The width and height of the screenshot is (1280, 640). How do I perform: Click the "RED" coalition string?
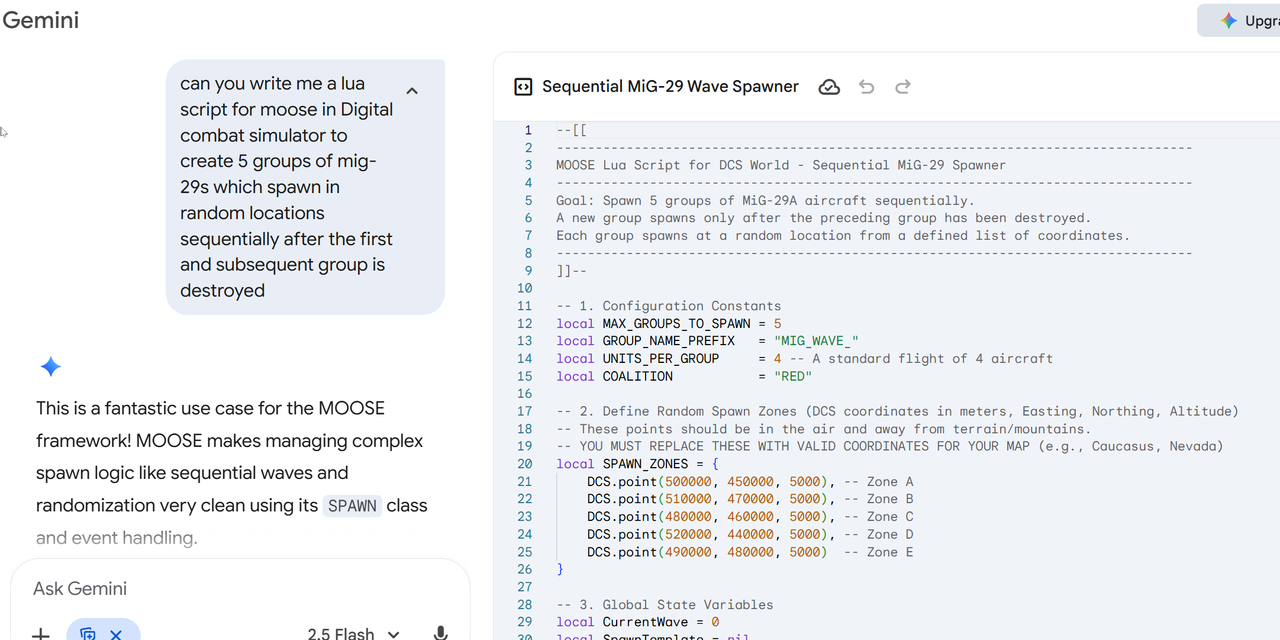tap(792, 376)
